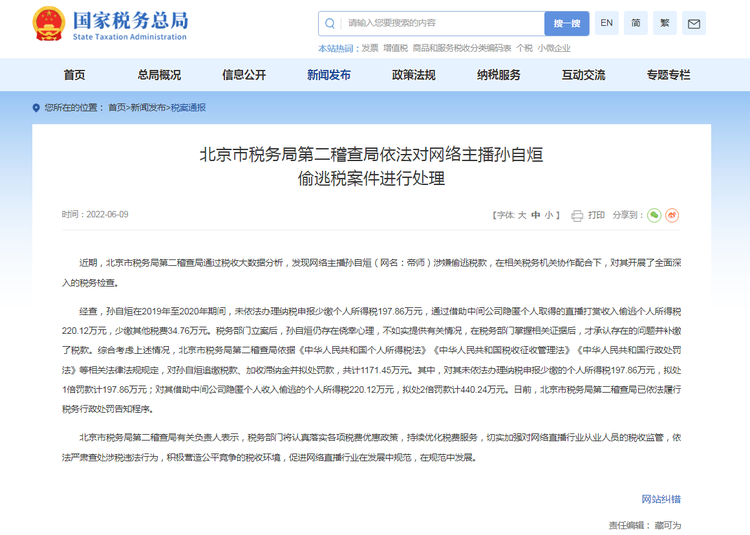750x535 pixels.
Task: Share article to WeChat
Action: (654, 215)
